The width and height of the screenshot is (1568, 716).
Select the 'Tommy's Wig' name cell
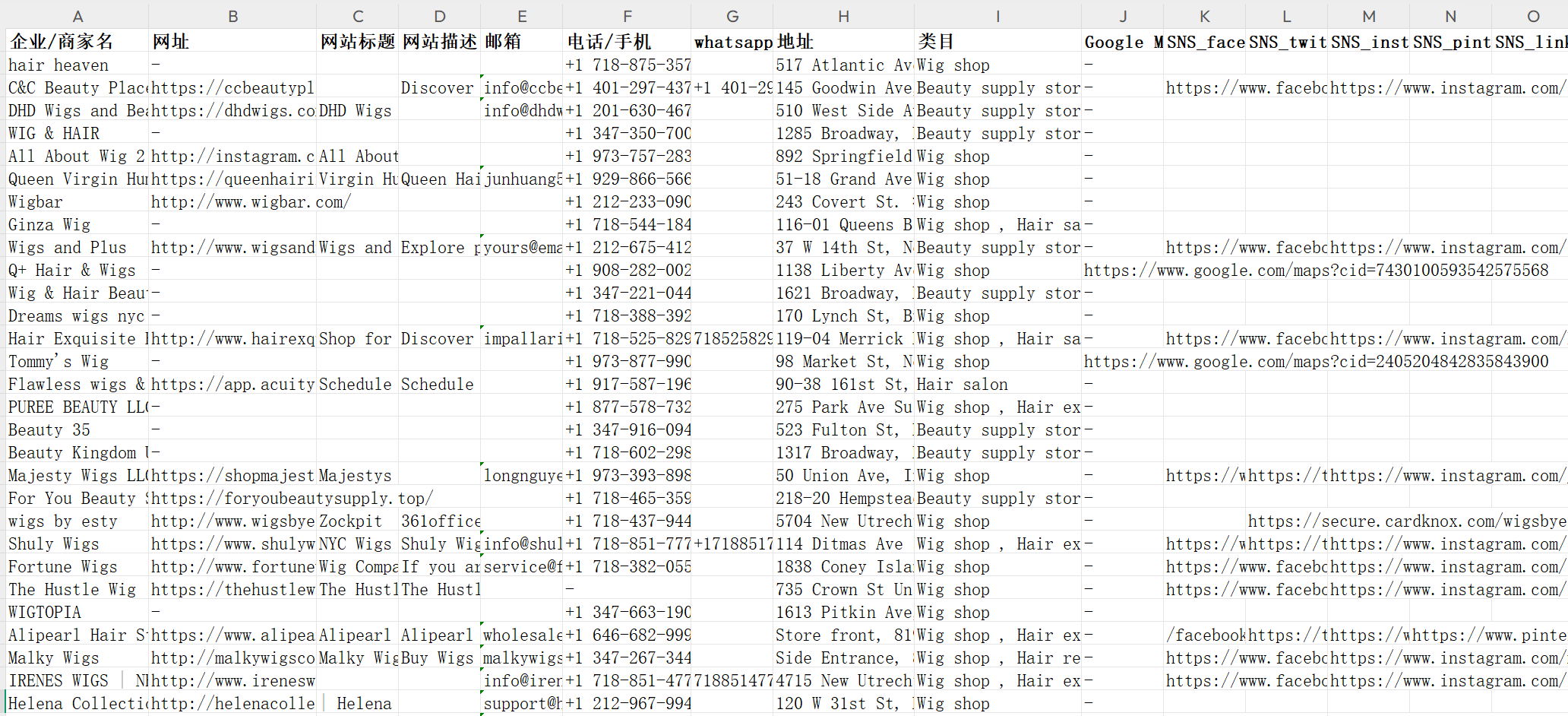(x=77, y=361)
